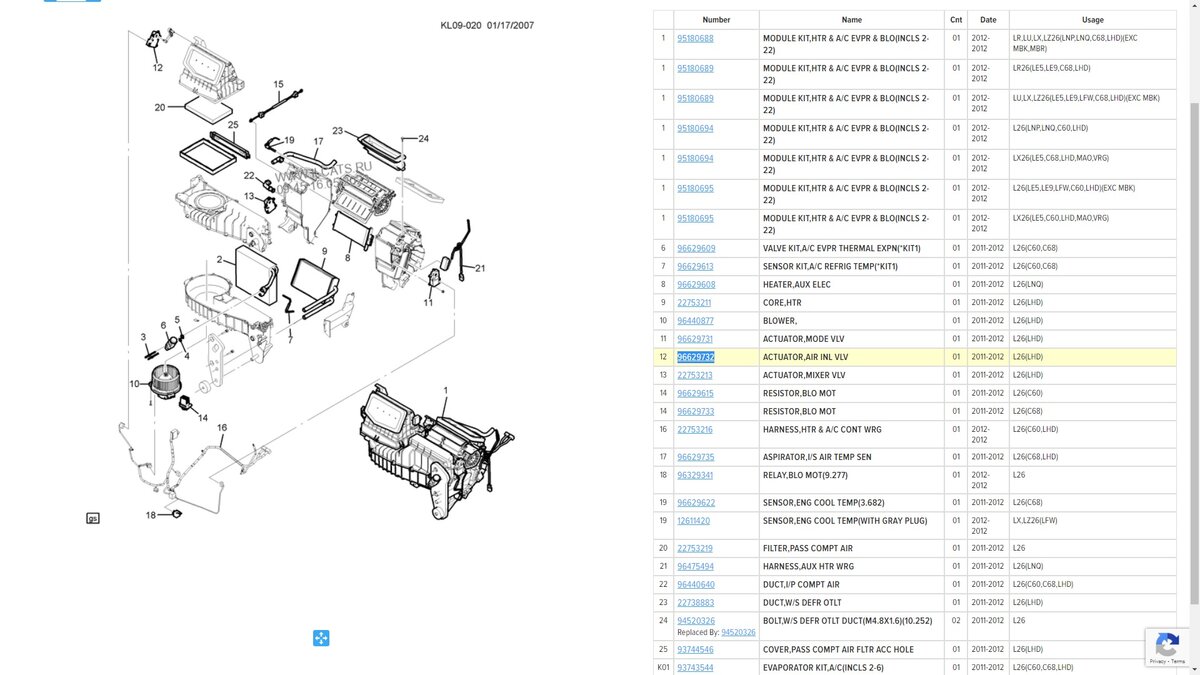Click part number 12611420 link
The height and width of the screenshot is (675, 1200).
[693, 521]
